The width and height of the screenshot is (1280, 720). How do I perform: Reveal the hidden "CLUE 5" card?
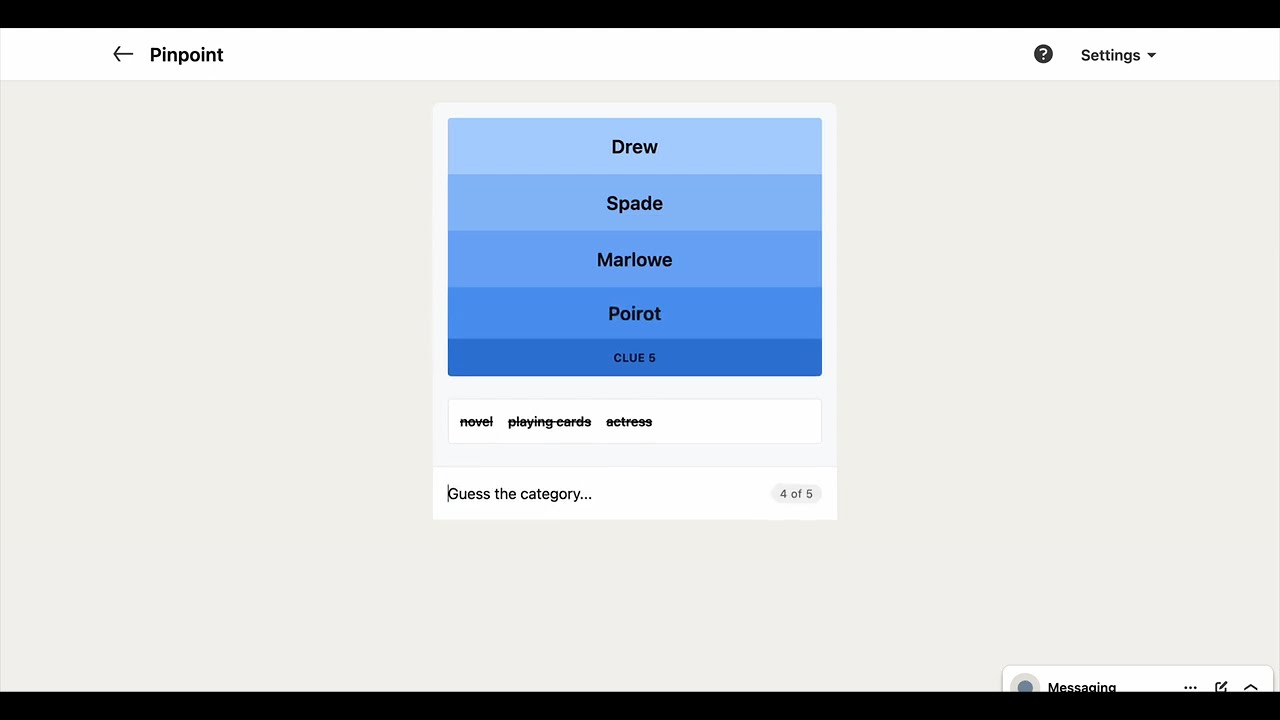point(634,358)
